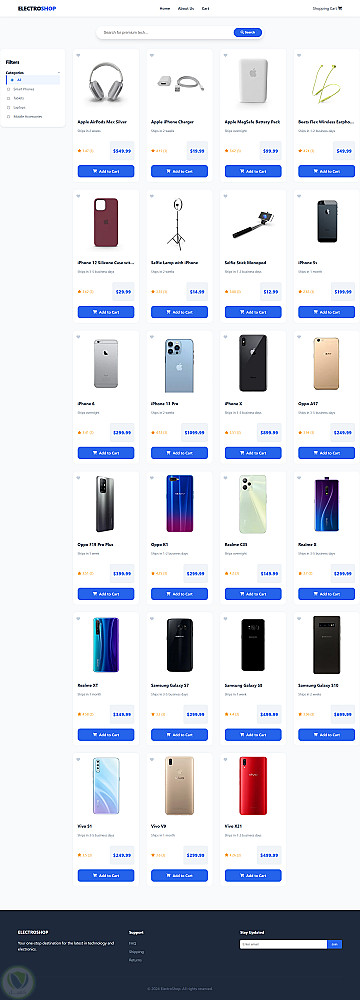
Task: Click the blue Search button
Action: (248, 33)
